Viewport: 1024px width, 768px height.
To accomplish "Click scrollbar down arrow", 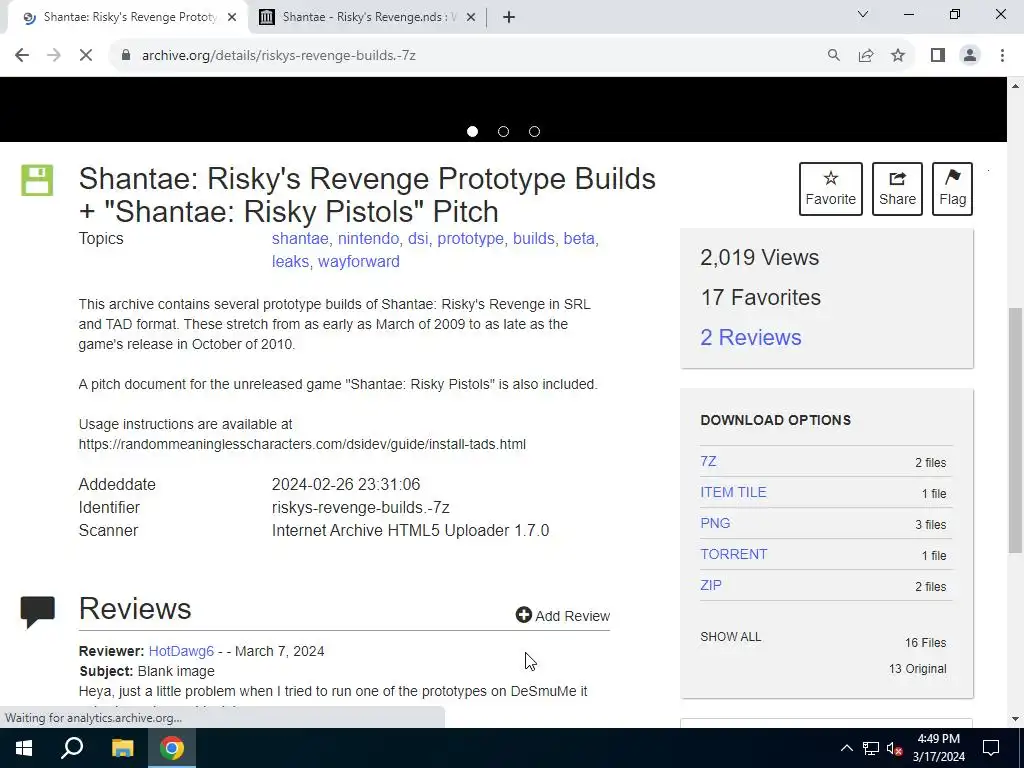I will [1016, 719].
